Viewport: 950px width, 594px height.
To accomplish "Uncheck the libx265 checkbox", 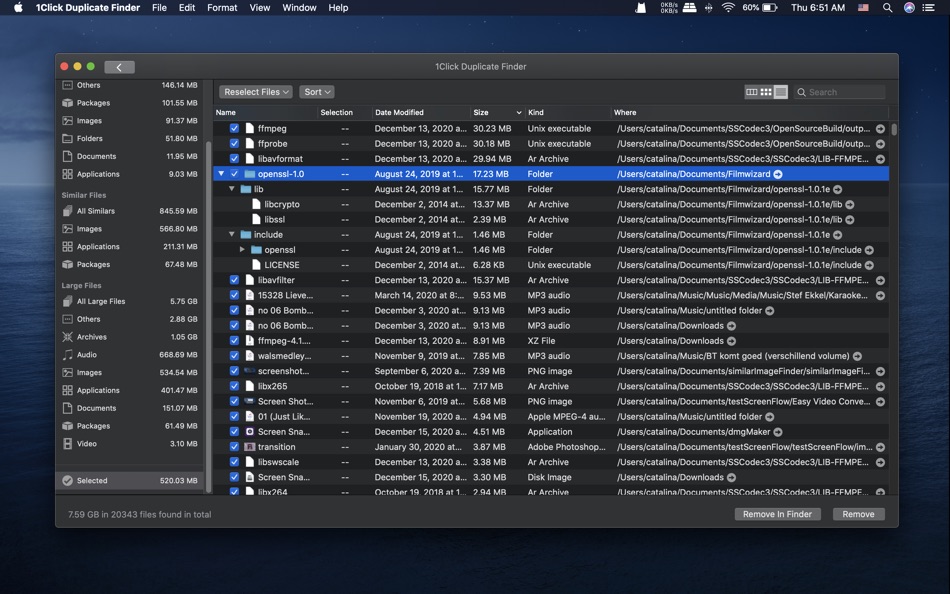I will 234,386.
